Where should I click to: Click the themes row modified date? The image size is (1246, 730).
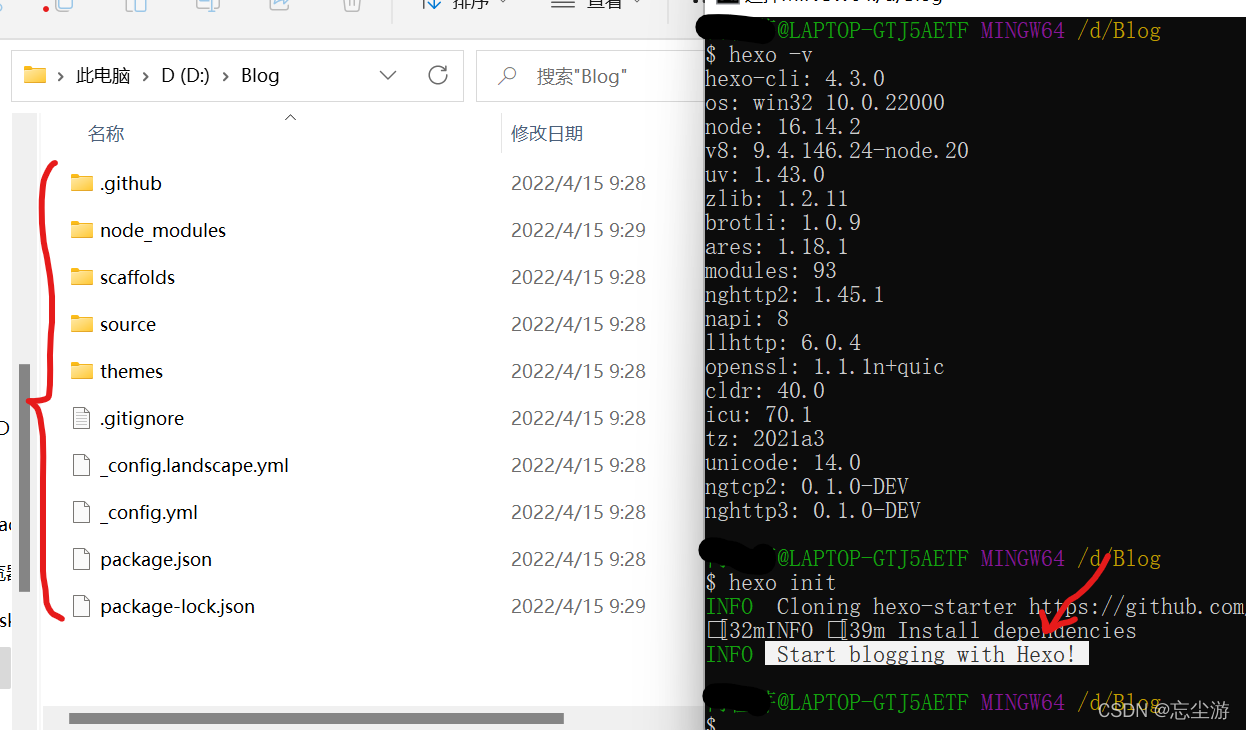tap(578, 371)
